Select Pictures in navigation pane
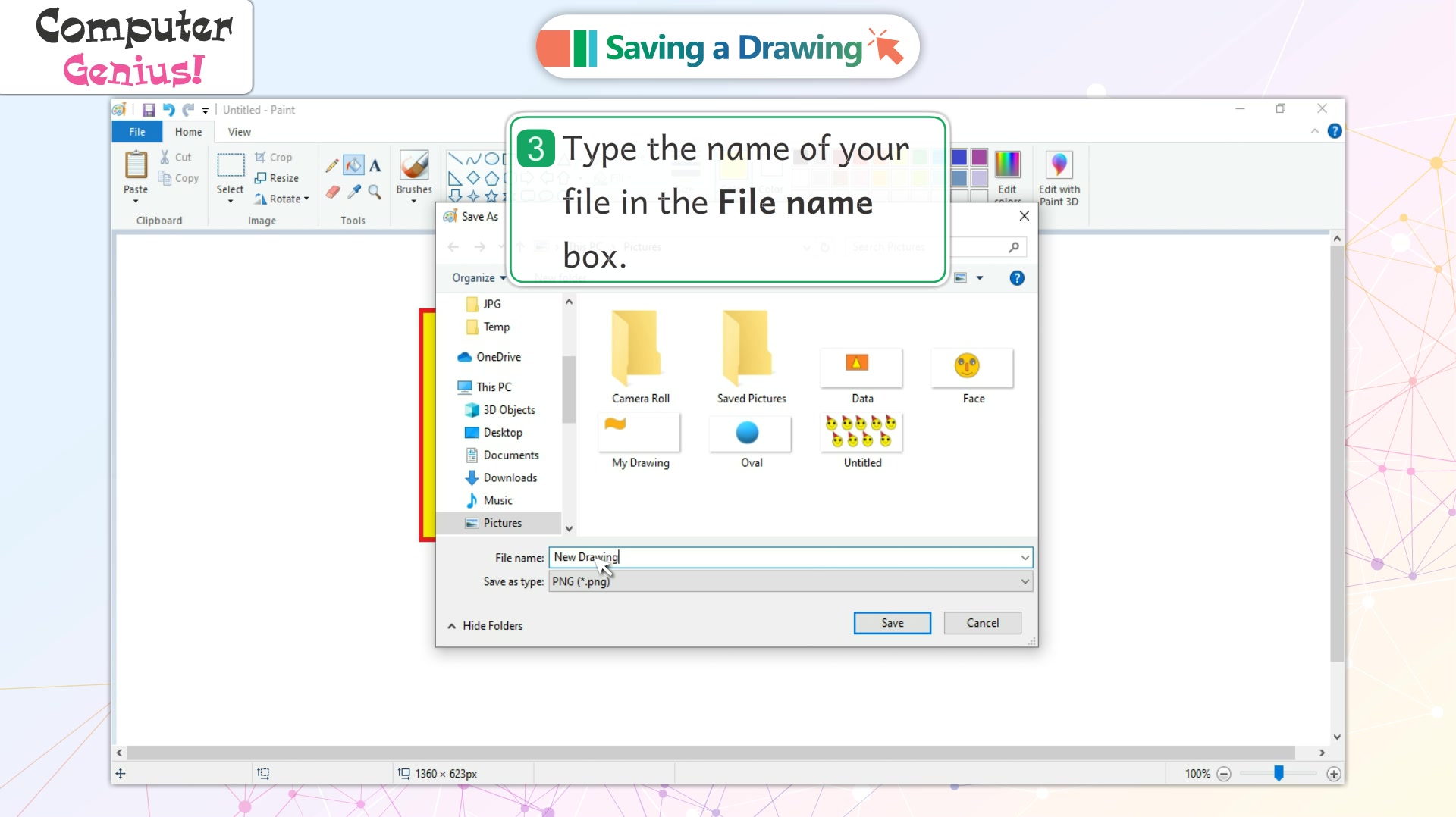 494,524
